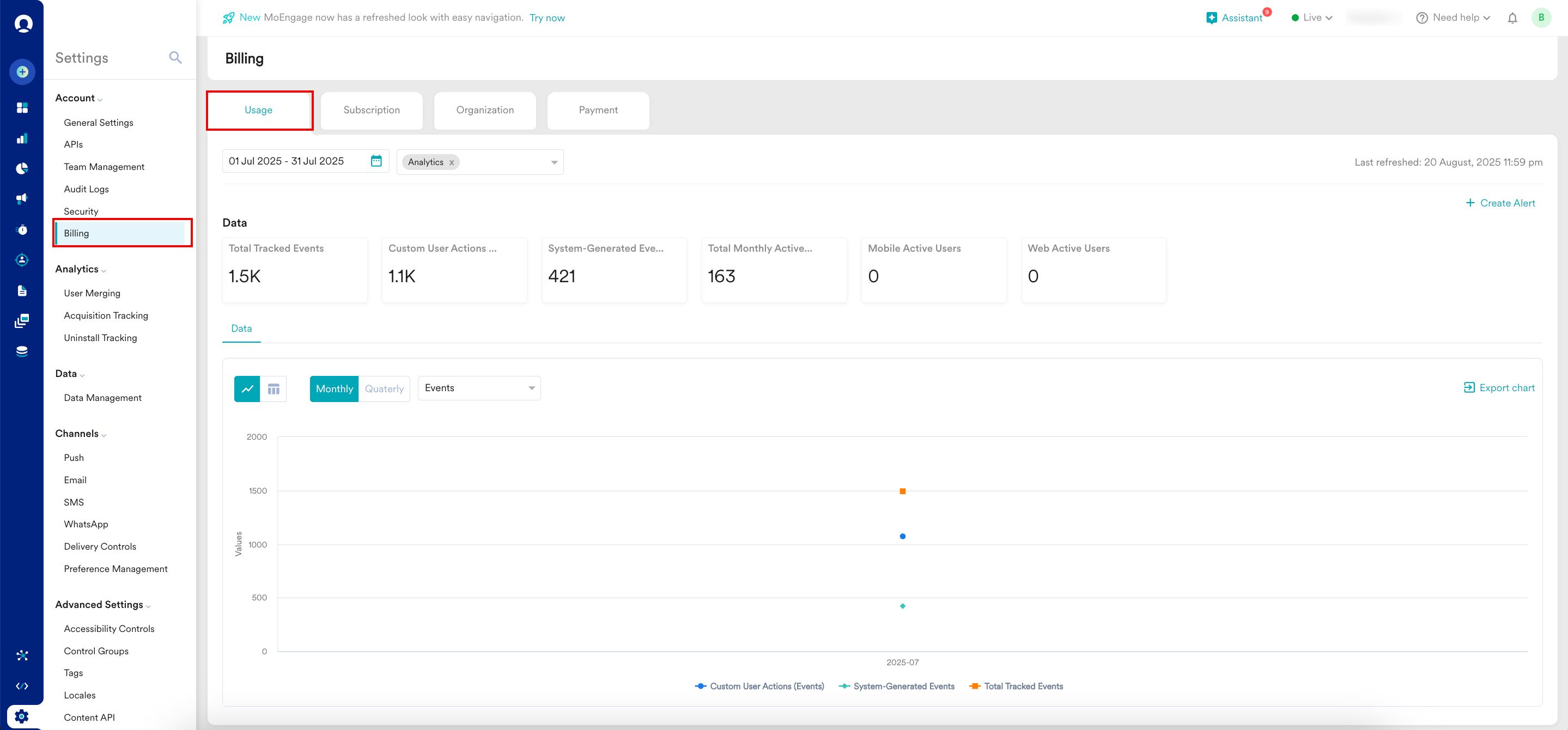Screen dimensions: 1568x730
Task: Toggle Custom User Actions legend marker
Action: 701,686
